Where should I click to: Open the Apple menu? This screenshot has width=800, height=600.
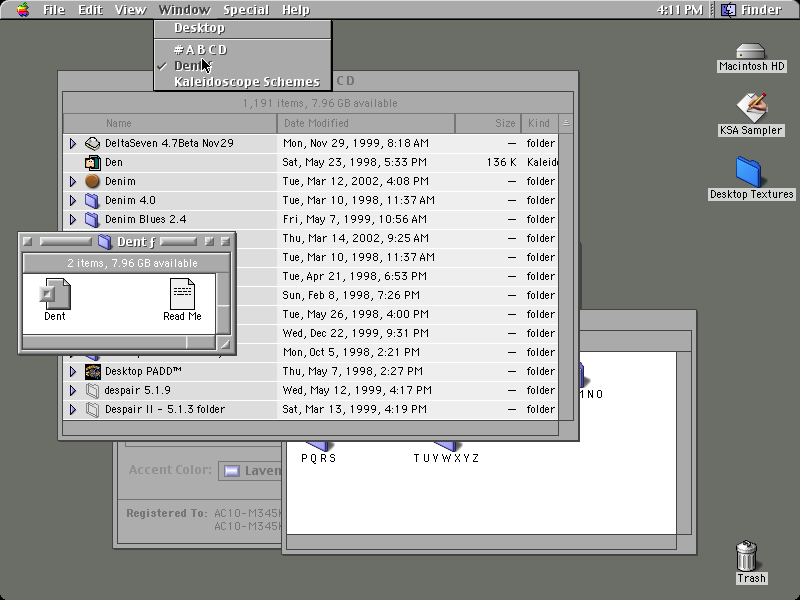click(x=22, y=10)
